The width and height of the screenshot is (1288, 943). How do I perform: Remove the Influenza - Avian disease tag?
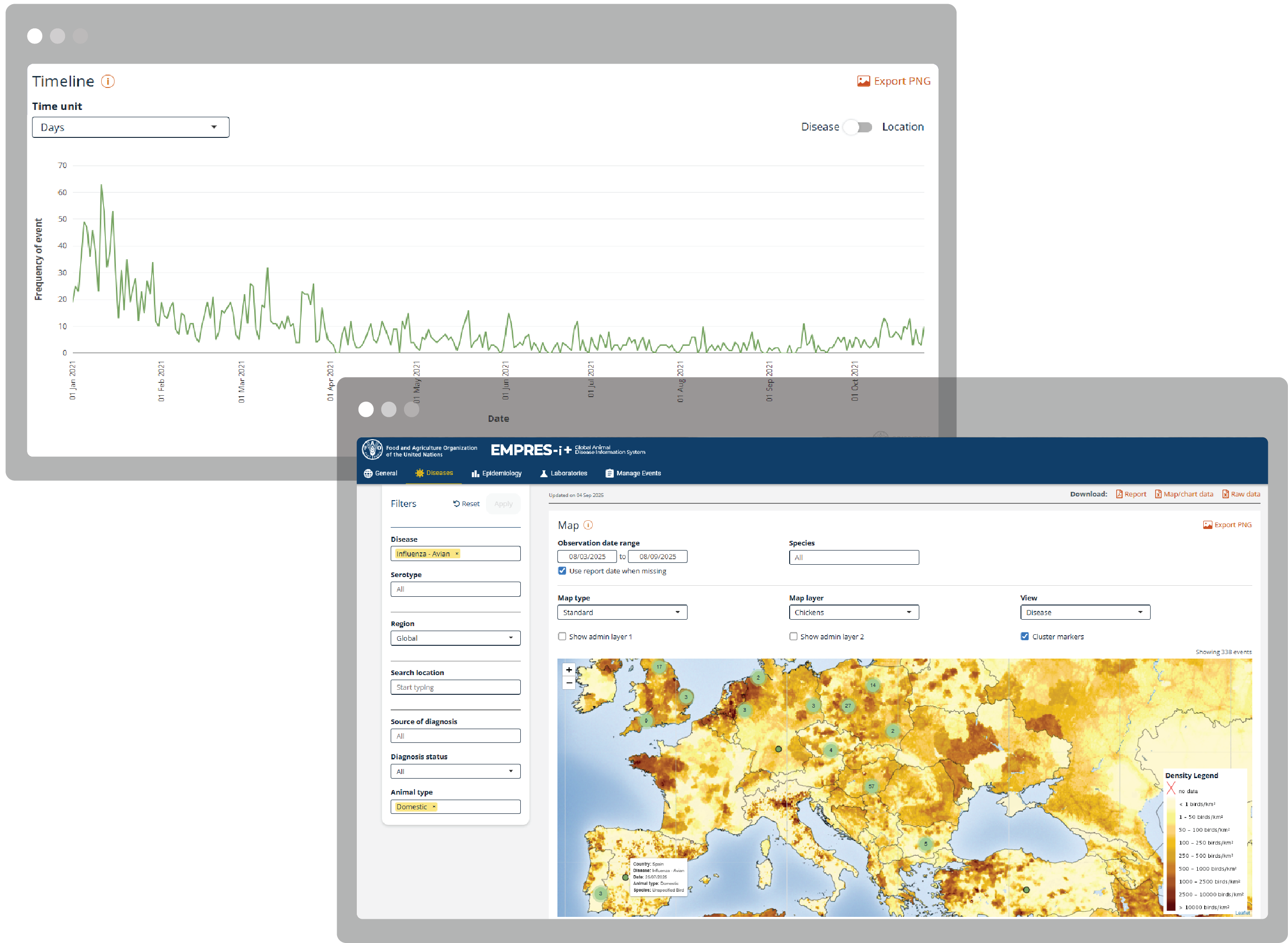(457, 554)
